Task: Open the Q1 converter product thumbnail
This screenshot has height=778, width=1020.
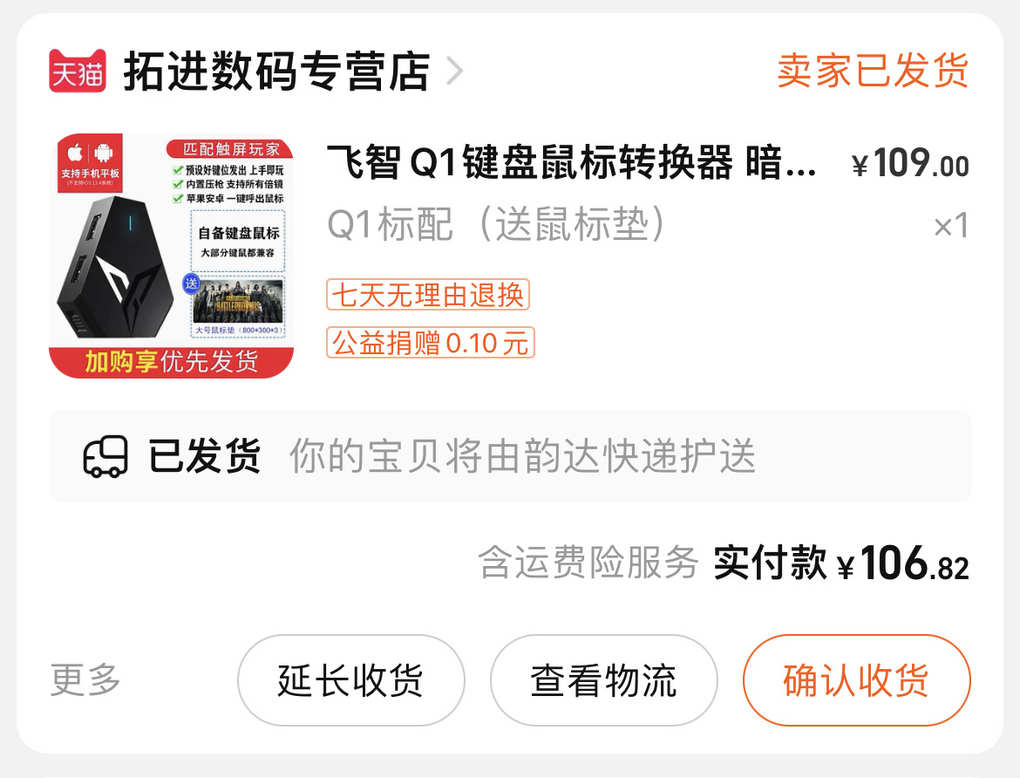Action: point(172,256)
